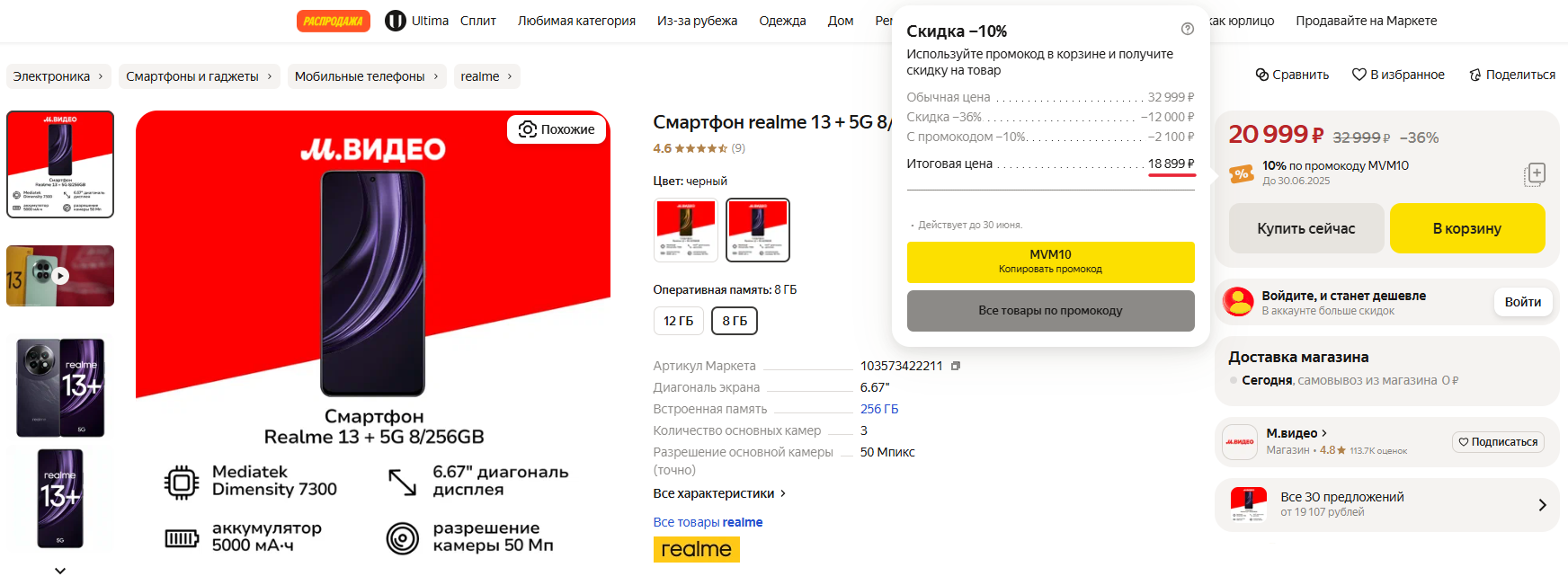Choose the first color variant swatch

(686, 230)
